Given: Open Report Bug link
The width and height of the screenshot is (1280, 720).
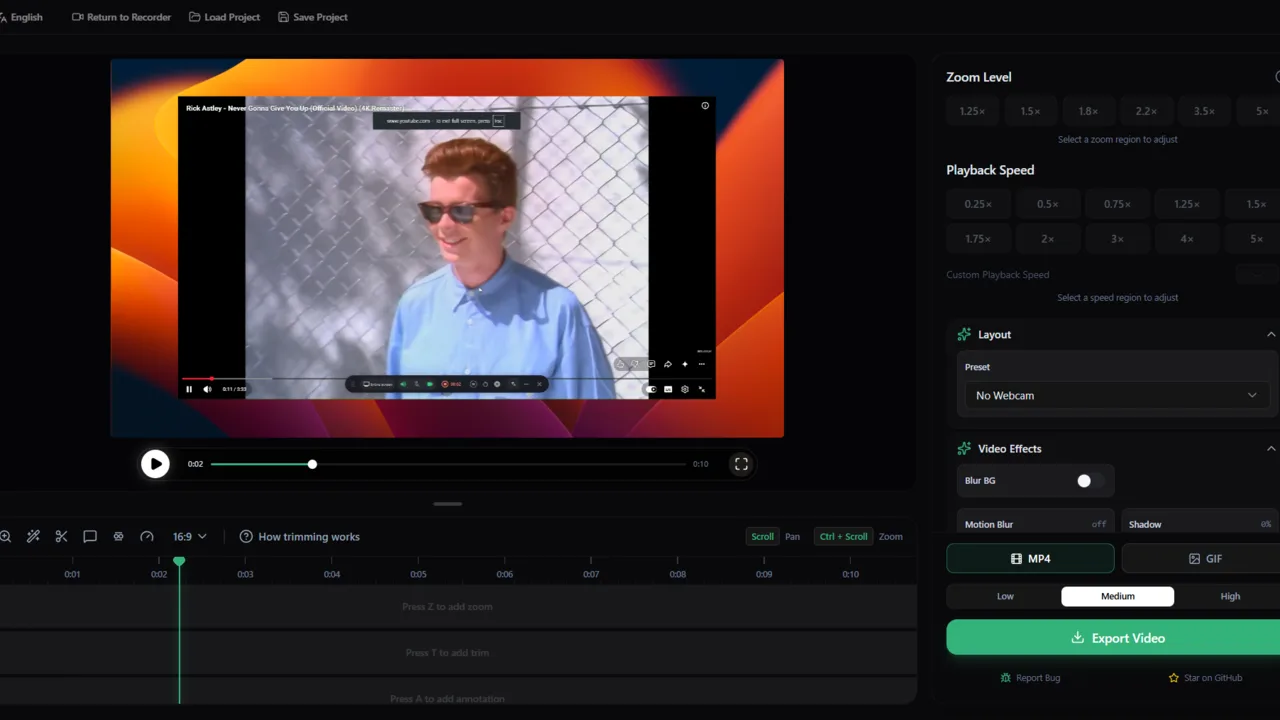Looking at the screenshot, I should [1030, 678].
